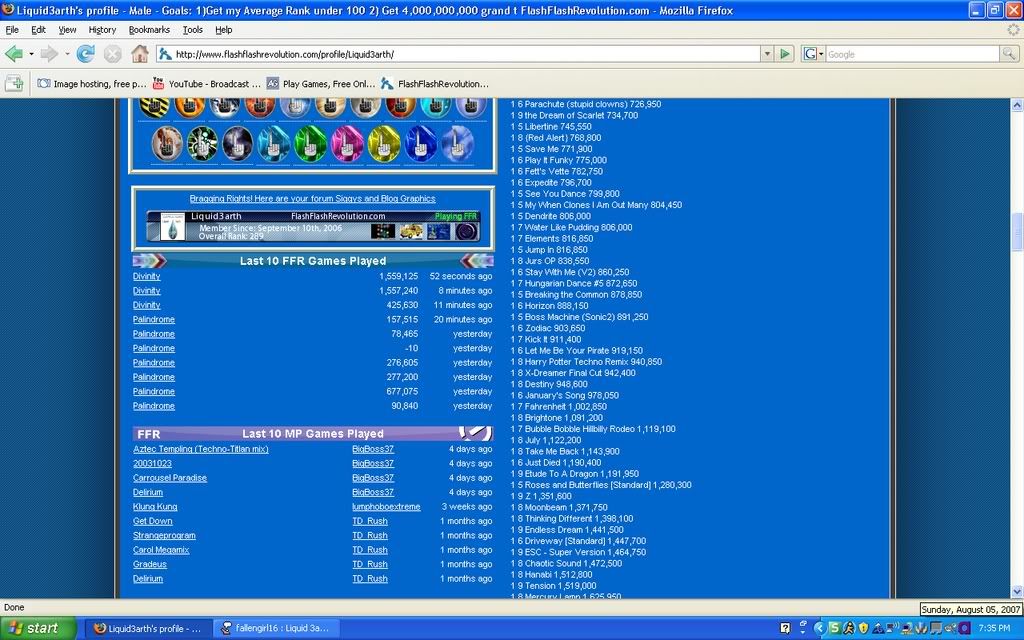Open the Bookmarks menu
Viewport: 1024px width, 640px height.
coord(149,30)
